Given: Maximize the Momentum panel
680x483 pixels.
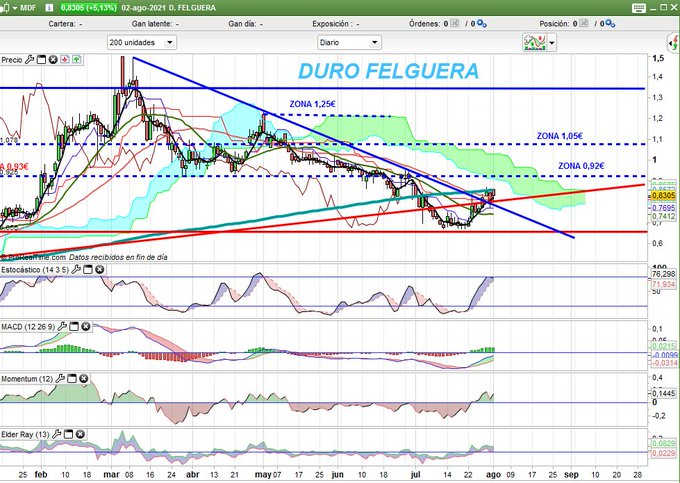Looking at the screenshot, I should [x=72, y=379].
